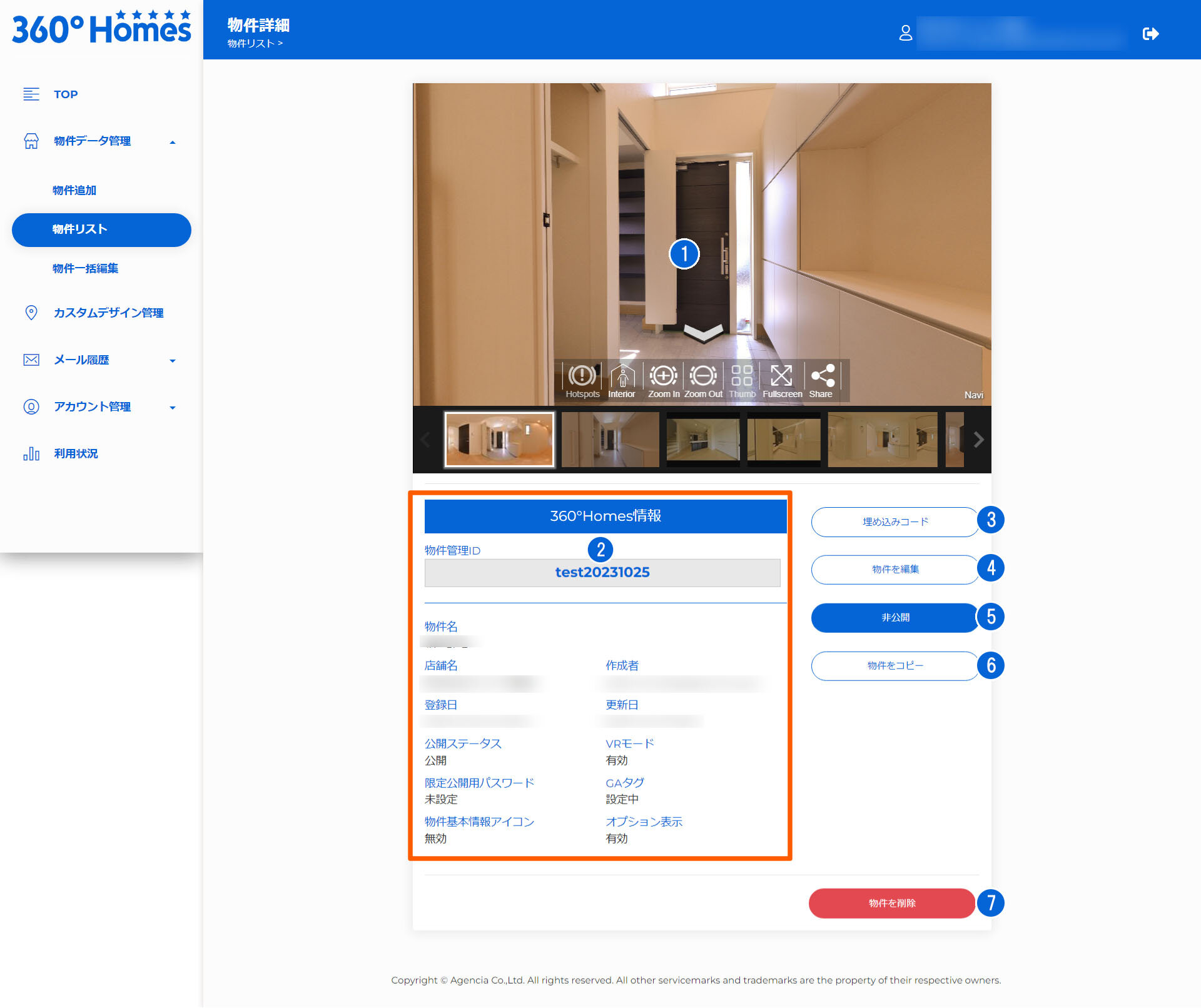Toggle the listing to 非公開
1201x1008 pixels.
pos(894,617)
